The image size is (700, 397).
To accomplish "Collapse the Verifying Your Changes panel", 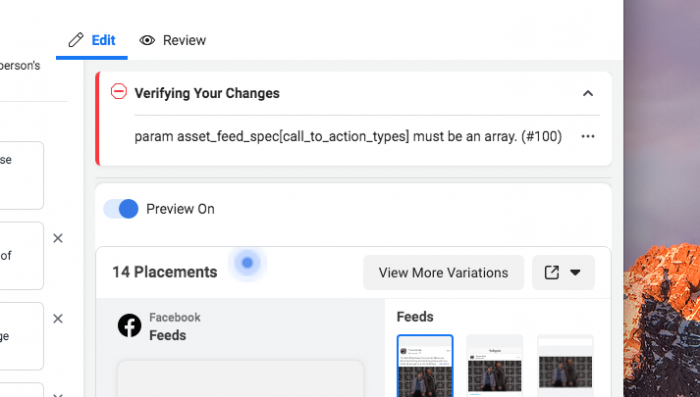I will click(x=588, y=93).
